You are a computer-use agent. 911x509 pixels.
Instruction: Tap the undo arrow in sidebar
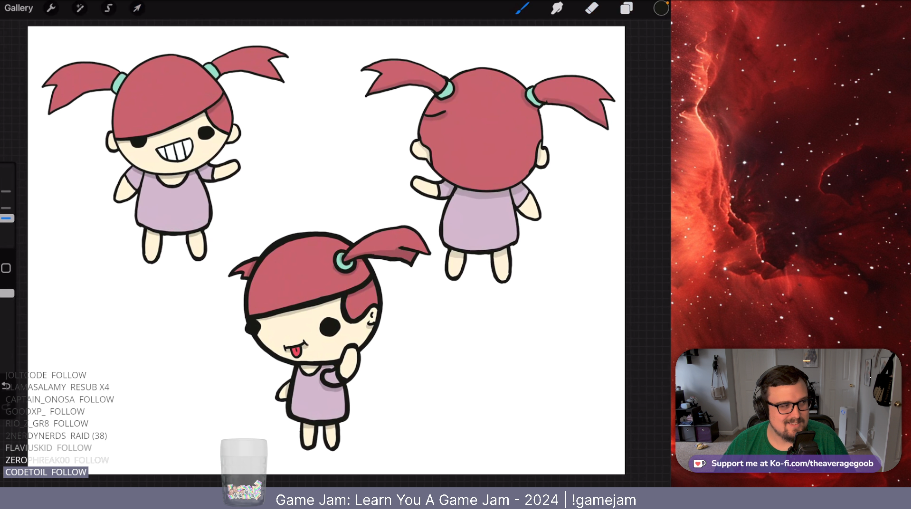pyautogui.click(x=6, y=386)
